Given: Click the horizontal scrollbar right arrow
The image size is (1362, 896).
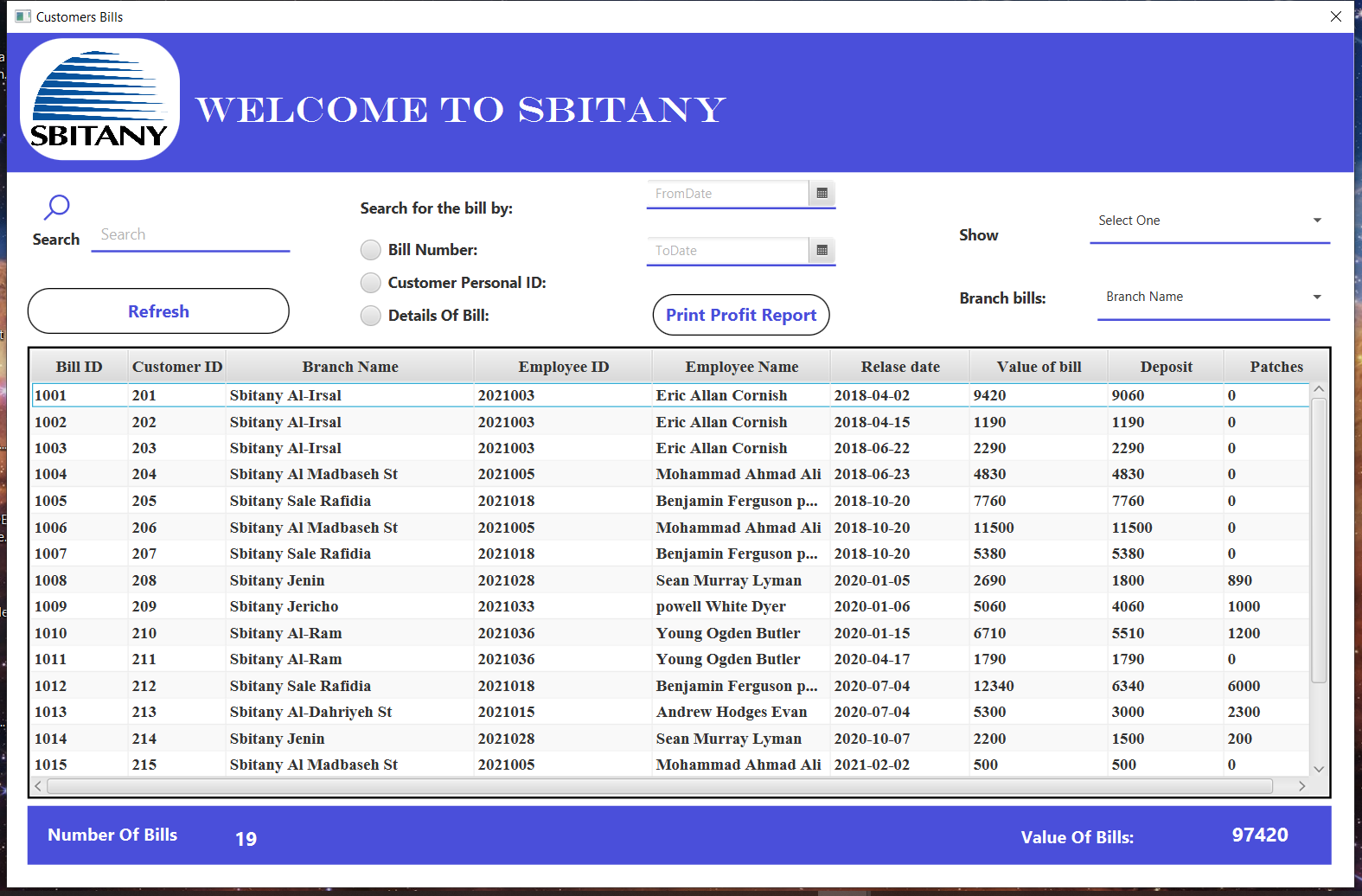Looking at the screenshot, I should [1301, 786].
